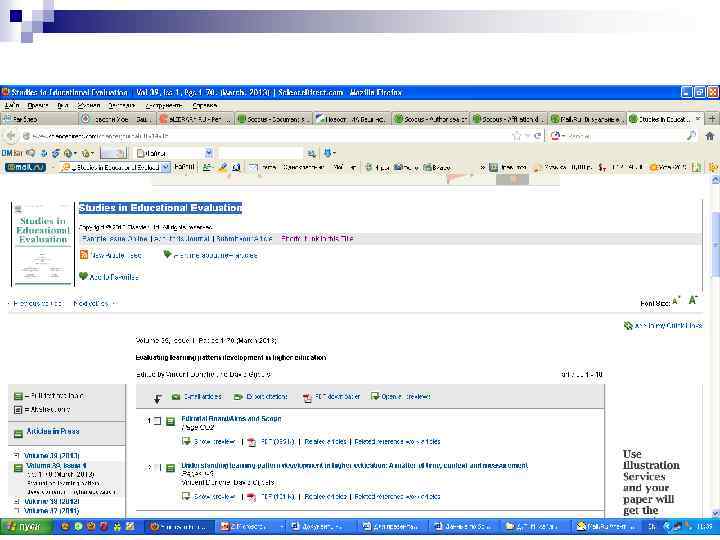This screenshot has width=720, height=540.
Task: Open Related reference work articles under second article
Action: [x=397, y=497]
